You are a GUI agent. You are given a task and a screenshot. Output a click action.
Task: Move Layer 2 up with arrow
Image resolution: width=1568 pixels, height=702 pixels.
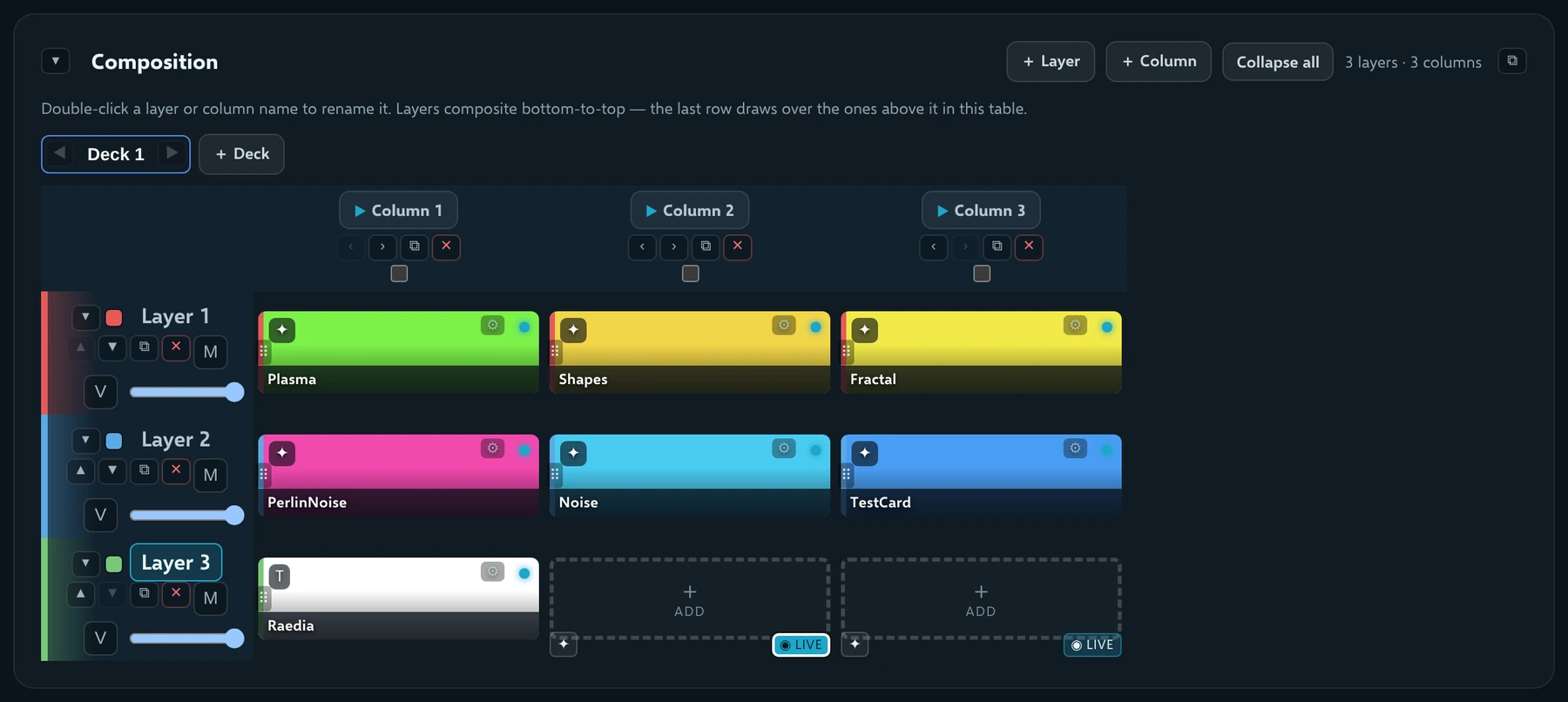pyautogui.click(x=81, y=470)
